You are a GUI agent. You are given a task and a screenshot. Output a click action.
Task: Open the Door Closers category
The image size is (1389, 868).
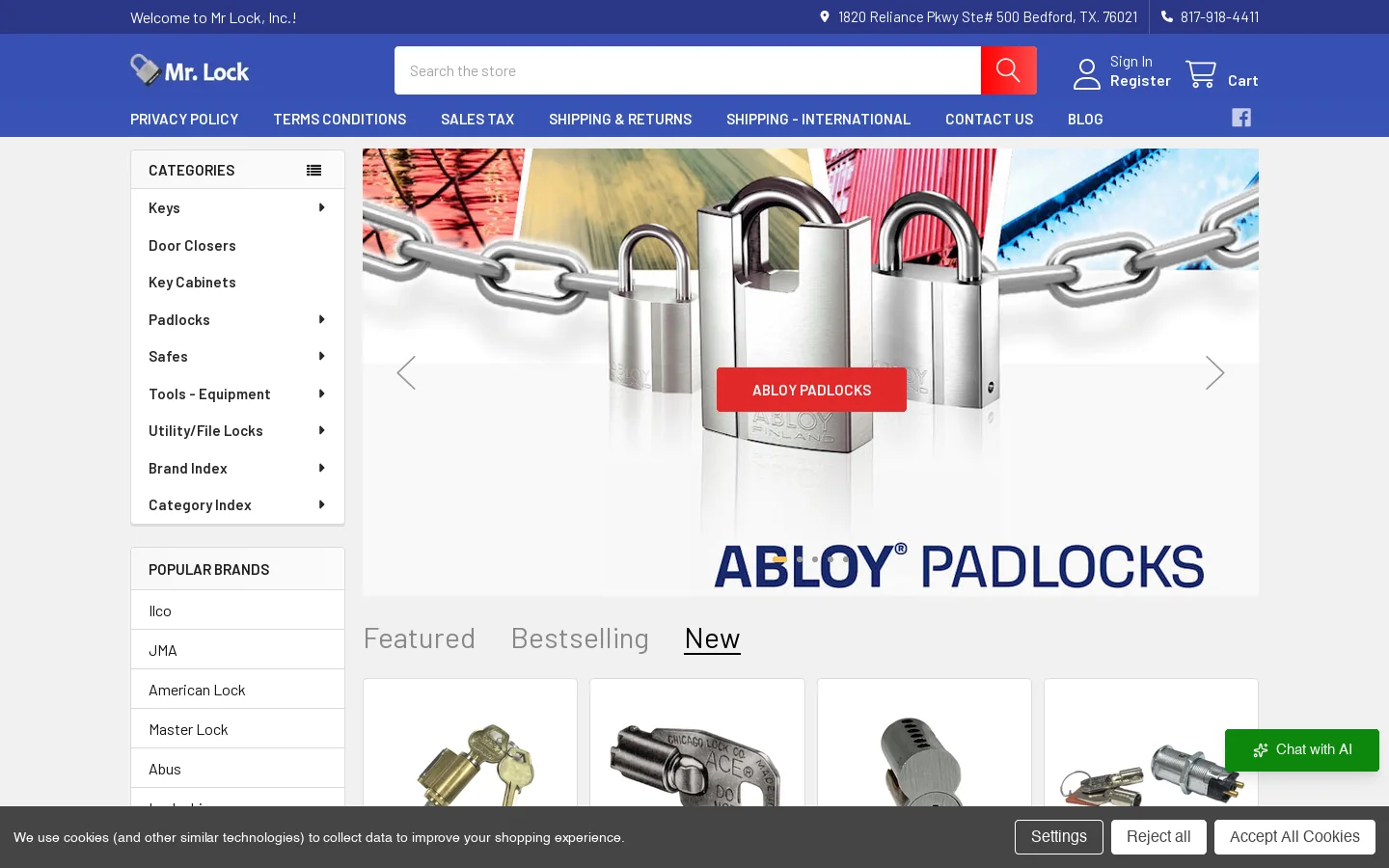click(x=192, y=245)
